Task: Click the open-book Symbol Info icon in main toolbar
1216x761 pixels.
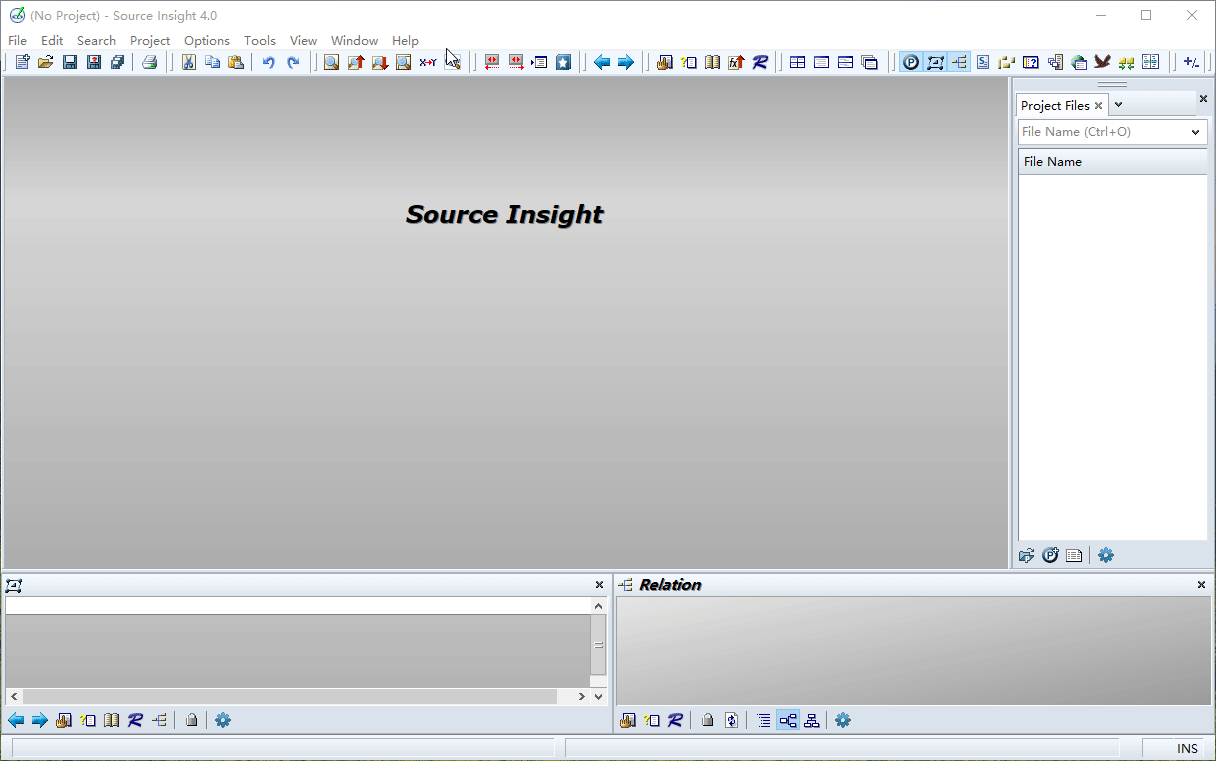Action: 712,62
